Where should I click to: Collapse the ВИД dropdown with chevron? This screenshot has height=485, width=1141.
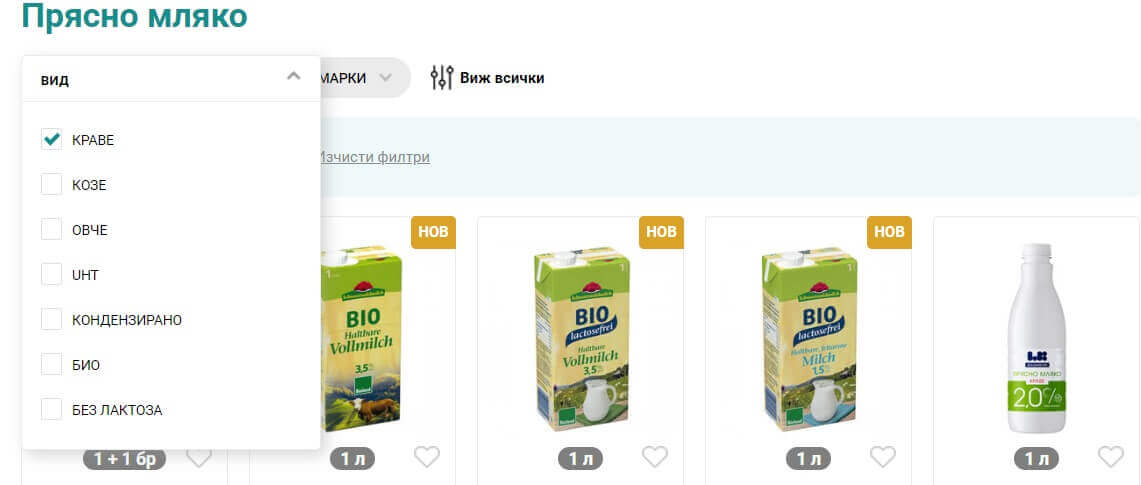point(293,77)
